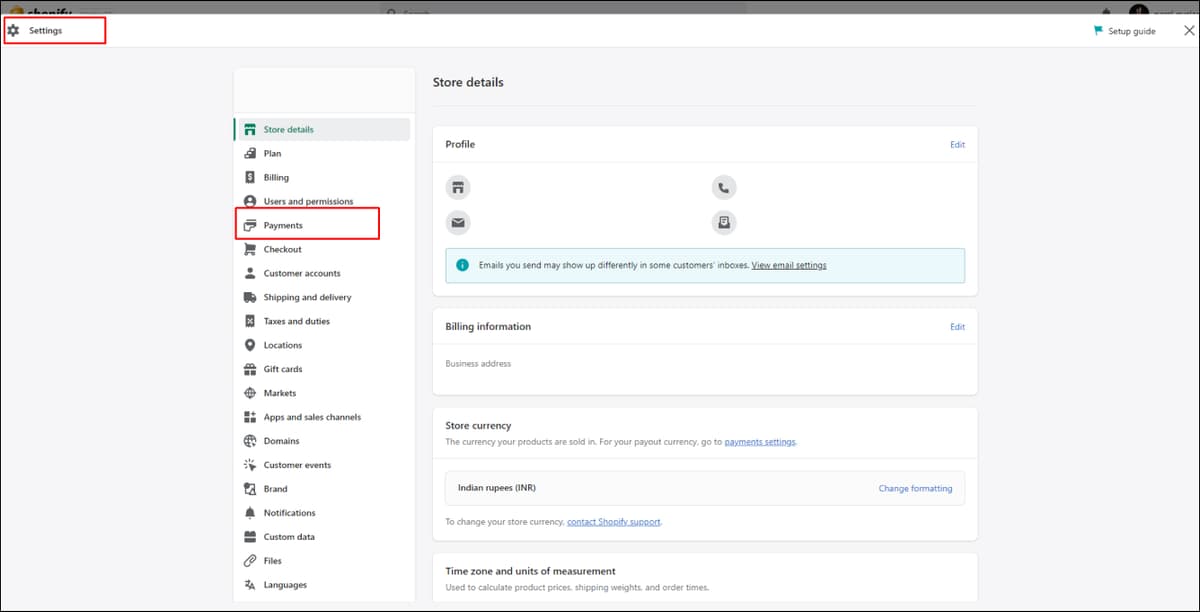1200x612 pixels.
Task: Click the Brand icon
Action: tap(250, 490)
